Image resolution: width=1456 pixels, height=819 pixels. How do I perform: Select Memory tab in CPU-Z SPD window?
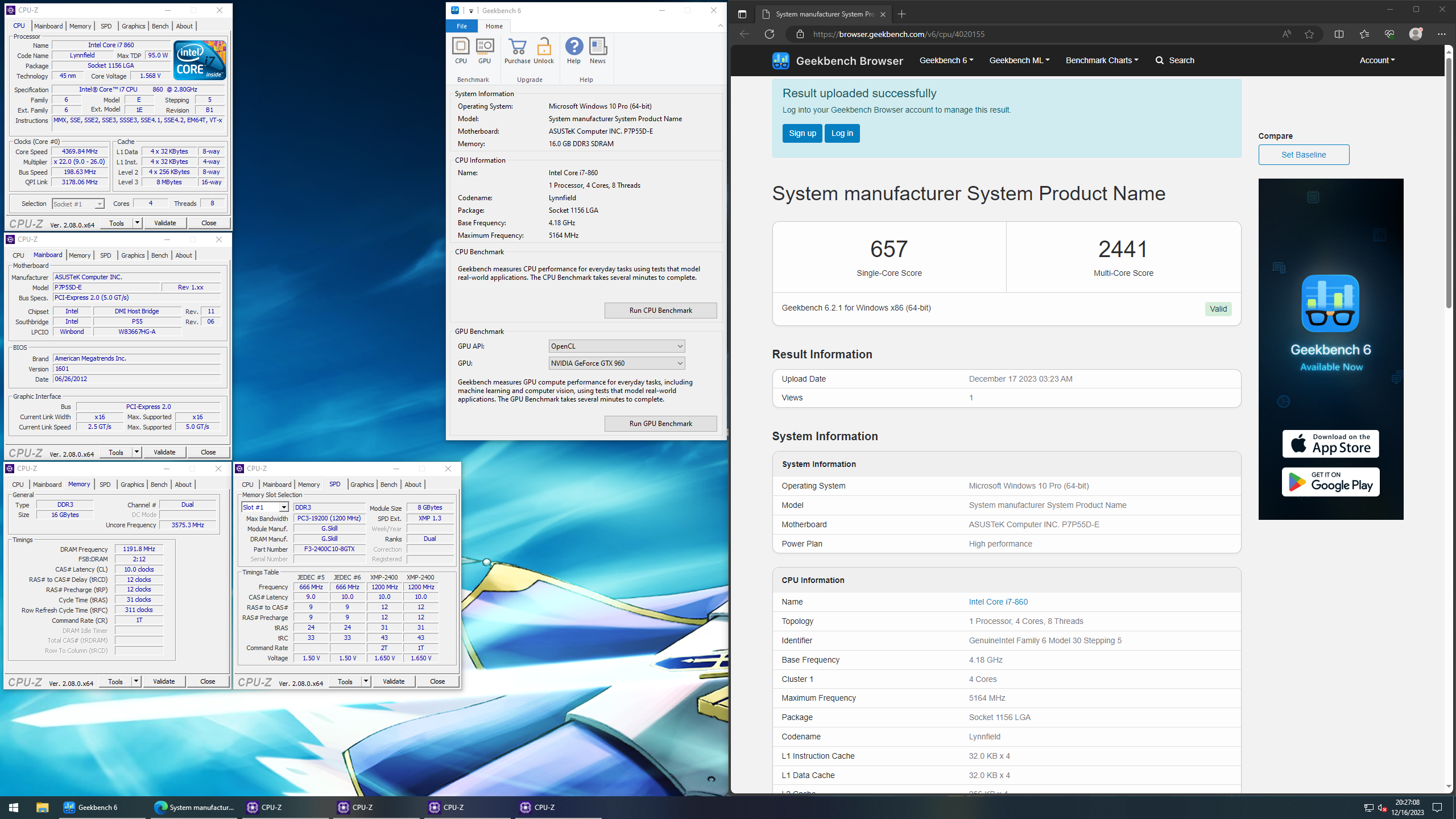[308, 485]
